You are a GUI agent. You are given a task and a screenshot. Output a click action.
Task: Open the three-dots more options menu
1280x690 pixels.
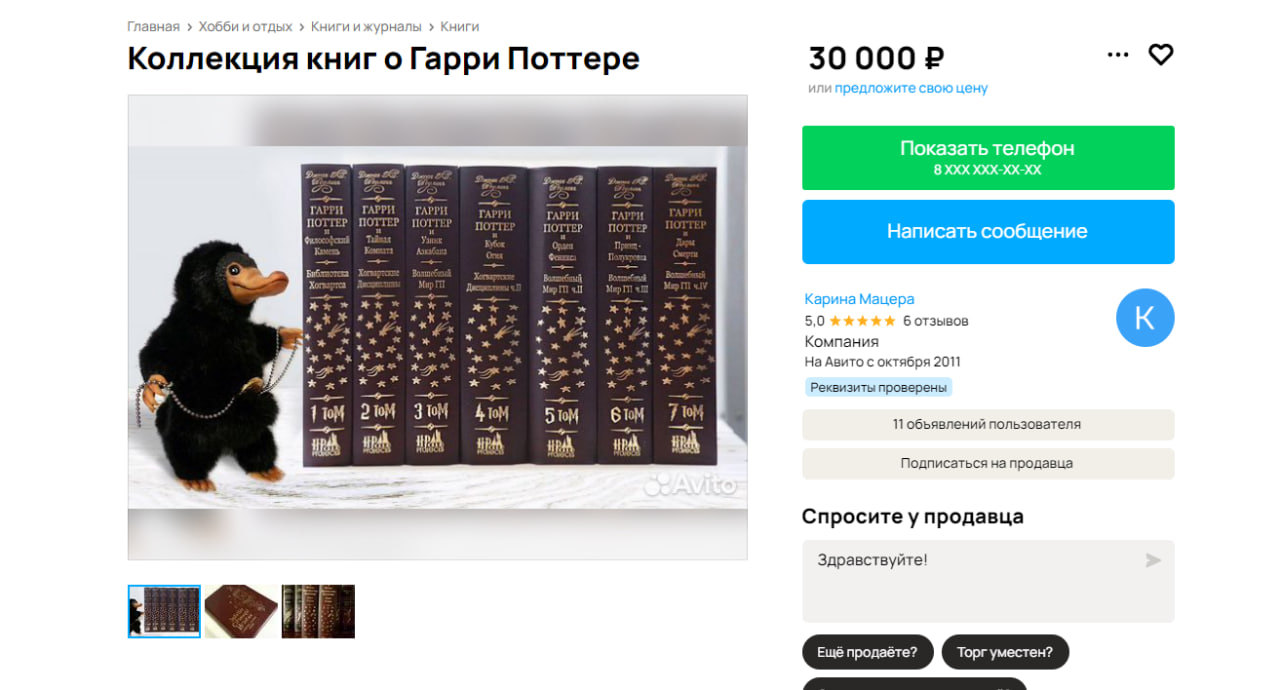1118,55
